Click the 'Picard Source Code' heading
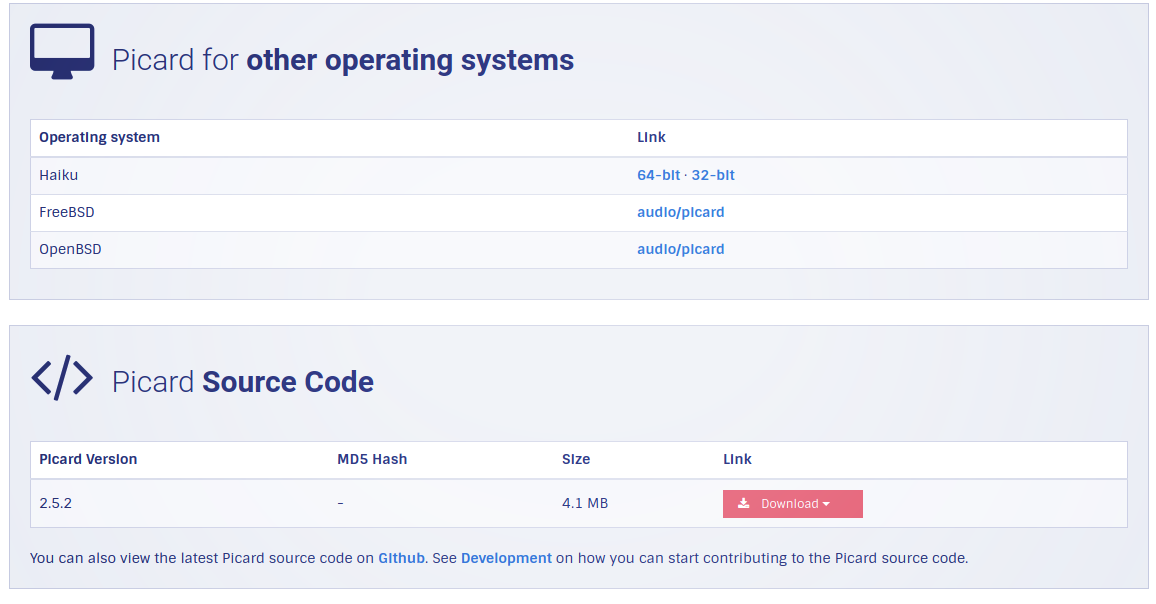 pyautogui.click(x=243, y=382)
